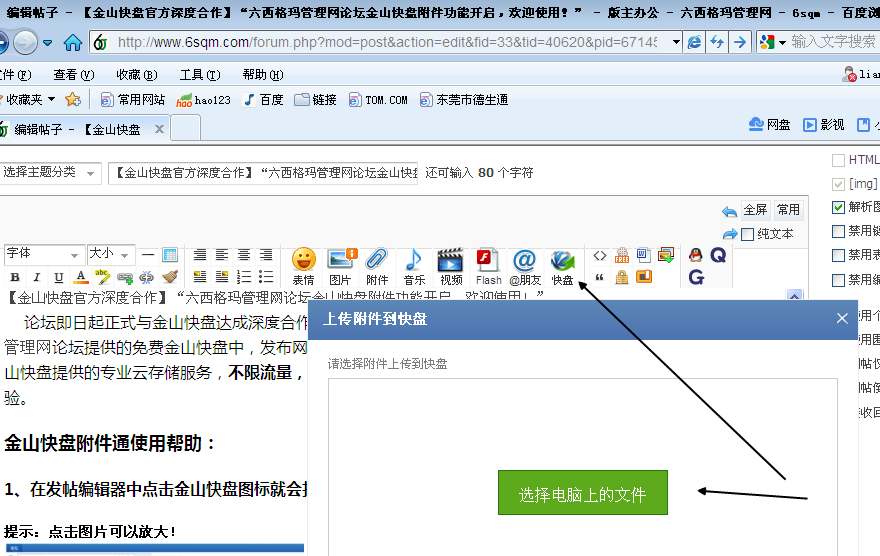Toggle the HTML checkbox

pyautogui.click(x=838, y=160)
